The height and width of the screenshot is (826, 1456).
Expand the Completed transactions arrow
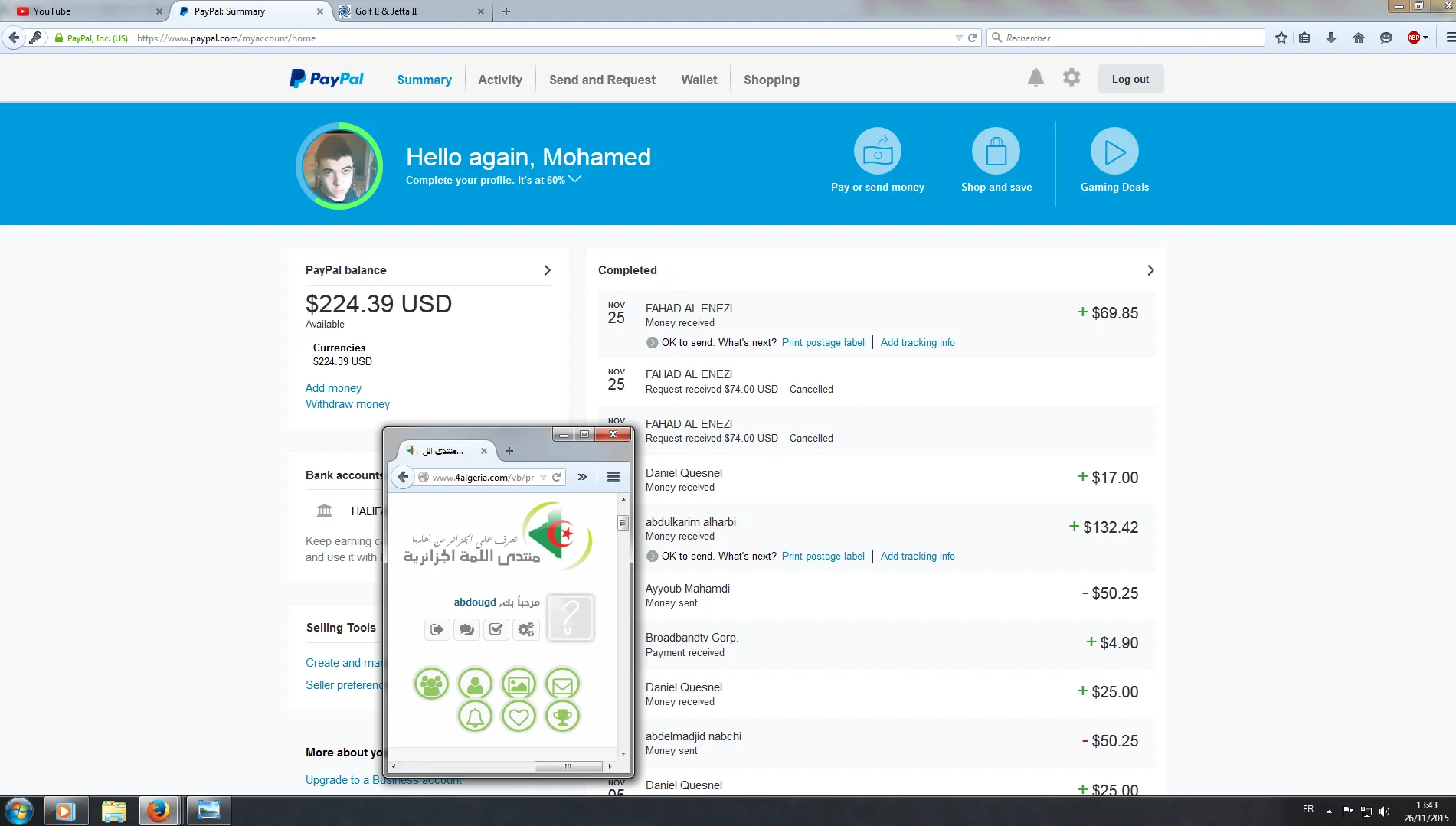1150,270
